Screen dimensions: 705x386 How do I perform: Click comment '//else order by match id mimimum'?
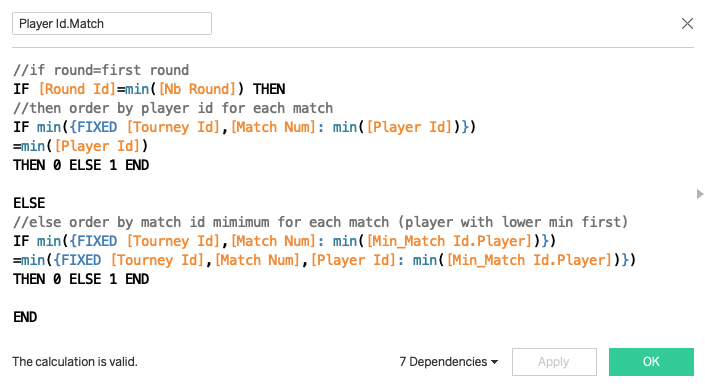point(320,222)
